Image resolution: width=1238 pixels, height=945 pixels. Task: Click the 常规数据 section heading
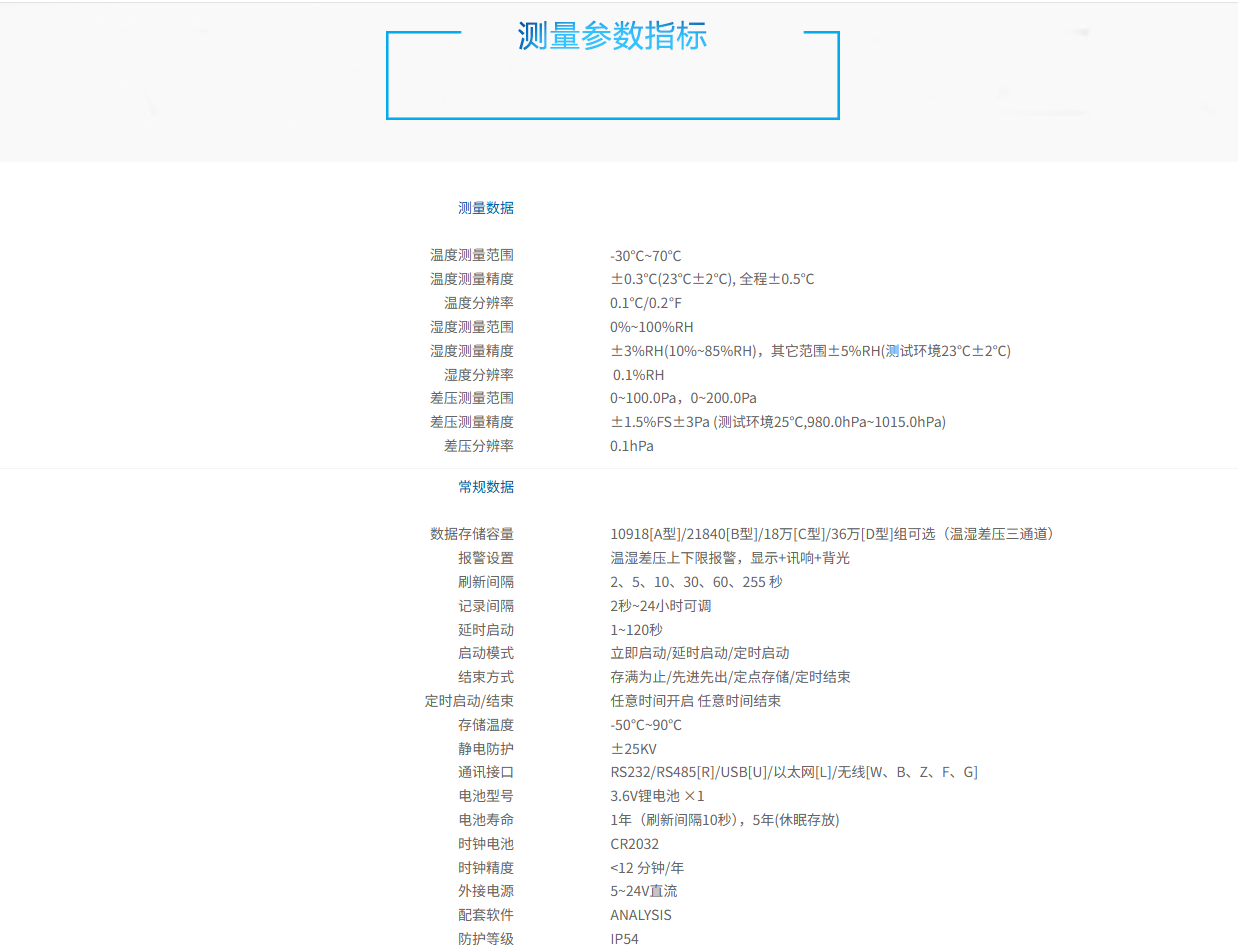486,487
